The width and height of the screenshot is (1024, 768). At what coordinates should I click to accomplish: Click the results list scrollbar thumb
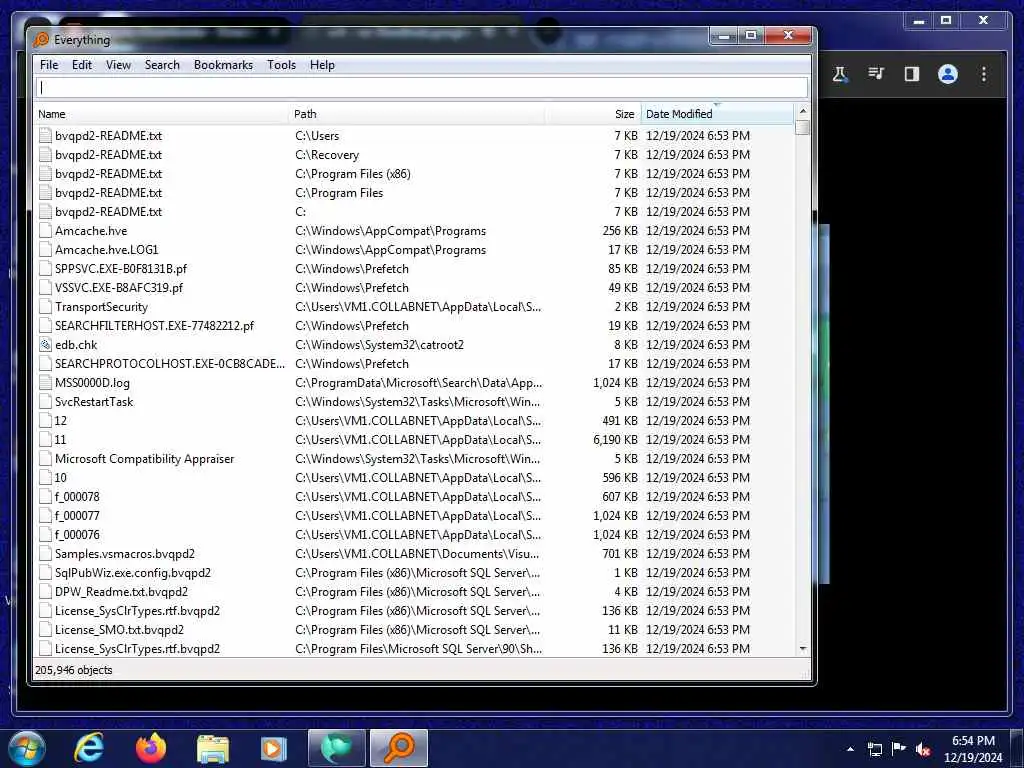803,127
